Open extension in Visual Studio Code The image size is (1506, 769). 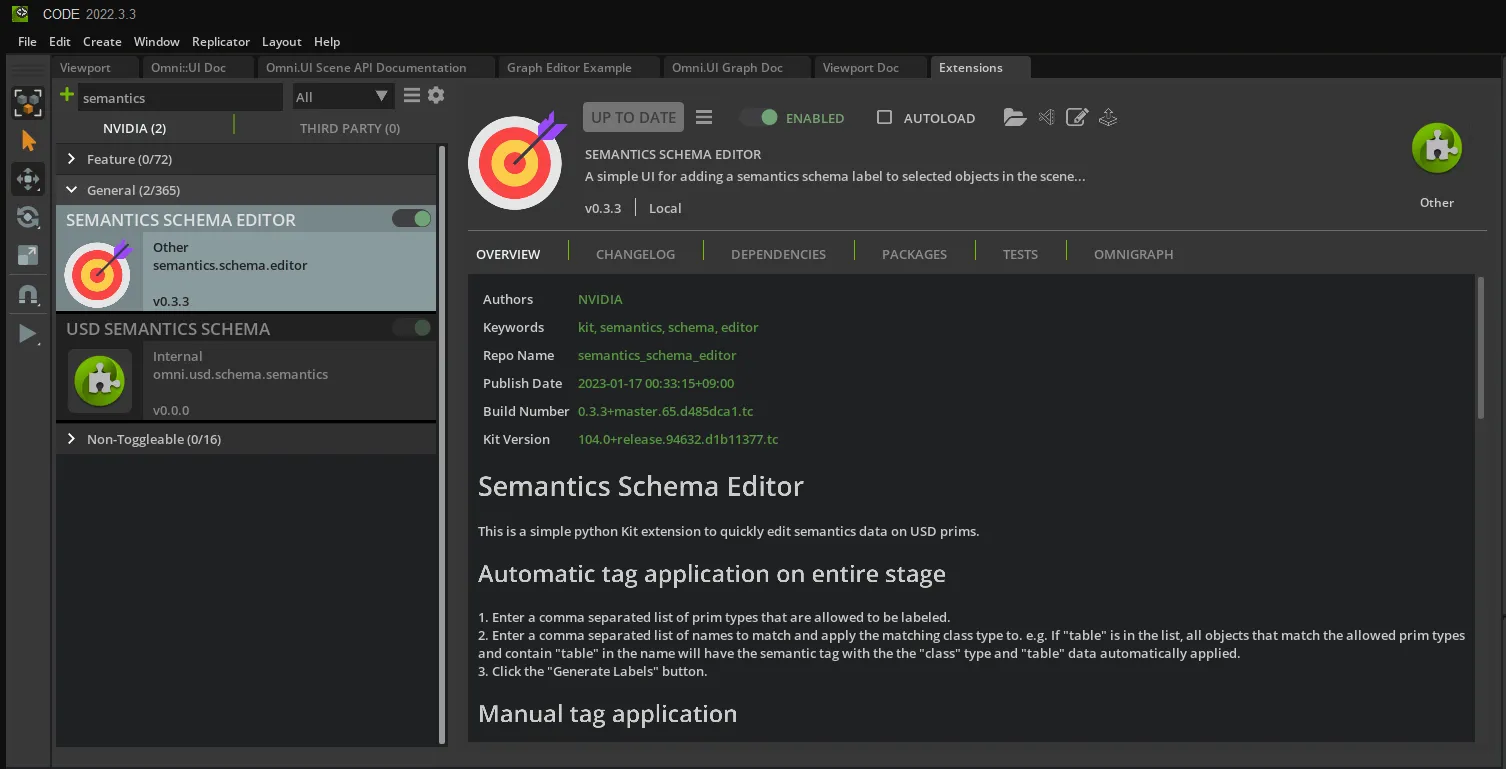pos(1046,118)
